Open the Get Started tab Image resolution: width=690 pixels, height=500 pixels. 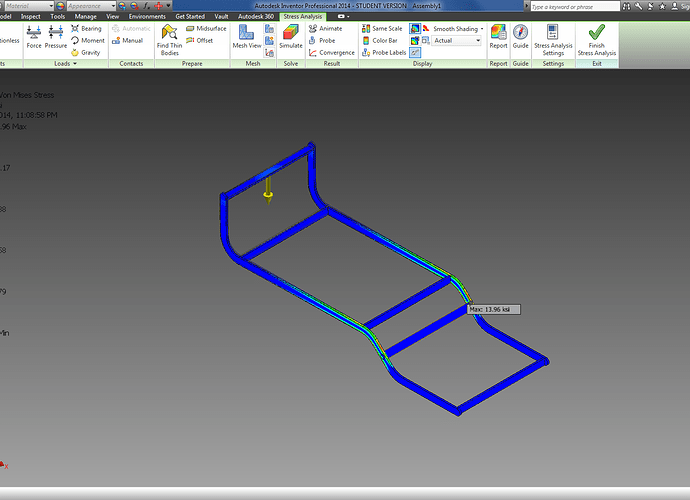point(190,16)
